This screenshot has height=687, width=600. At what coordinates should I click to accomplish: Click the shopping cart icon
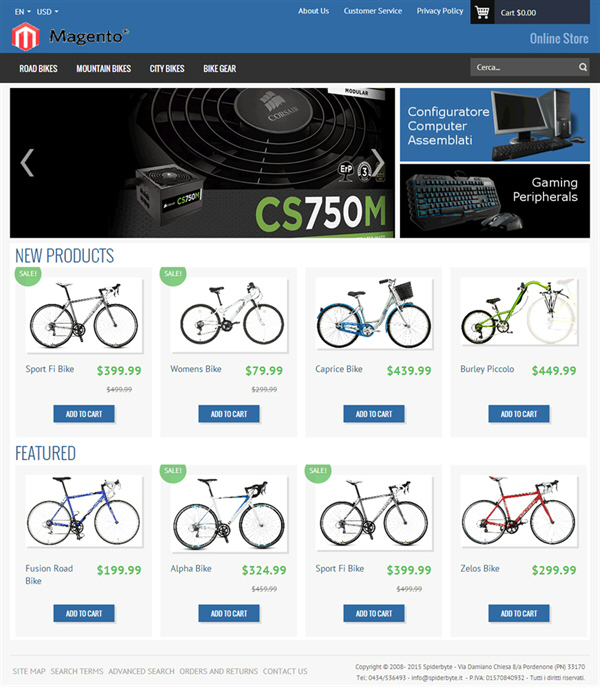tap(482, 12)
